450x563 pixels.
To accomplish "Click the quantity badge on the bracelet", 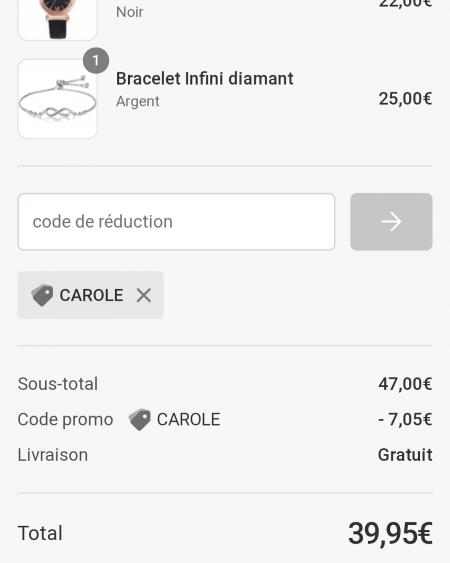I will tap(96, 61).
